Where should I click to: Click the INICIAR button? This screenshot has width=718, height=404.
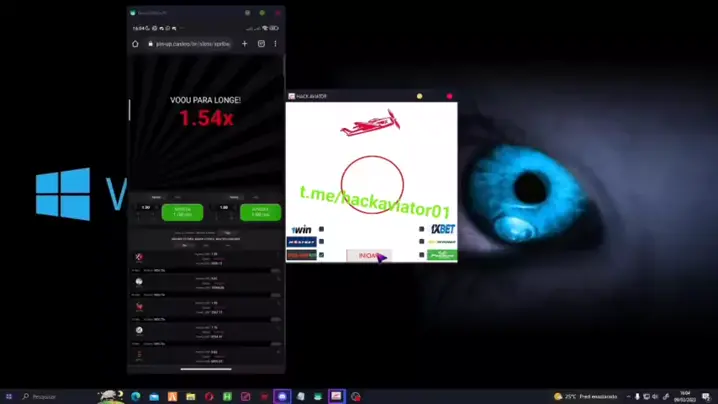pyautogui.click(x=368, y=255)
